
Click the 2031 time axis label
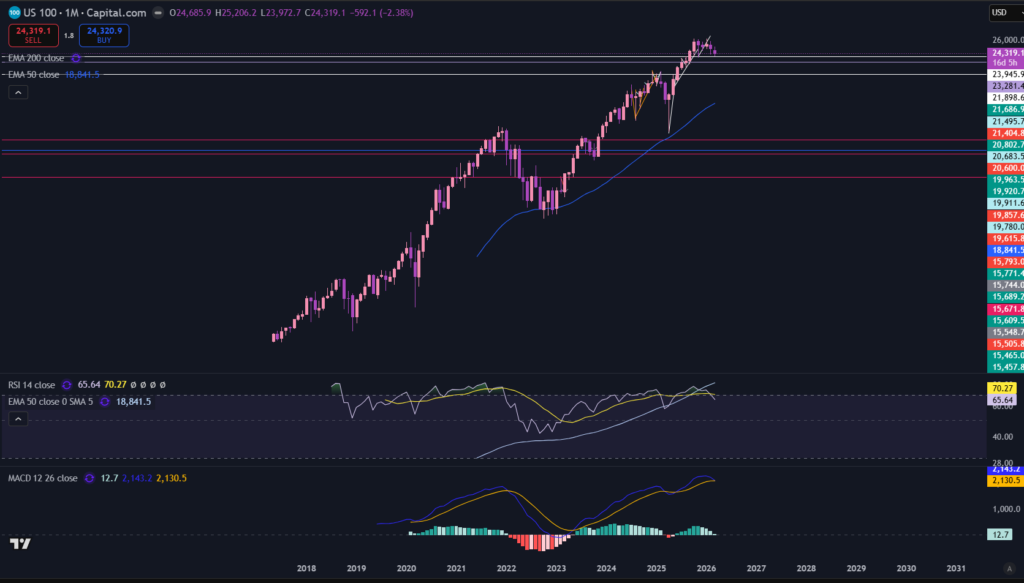point(956,569)
